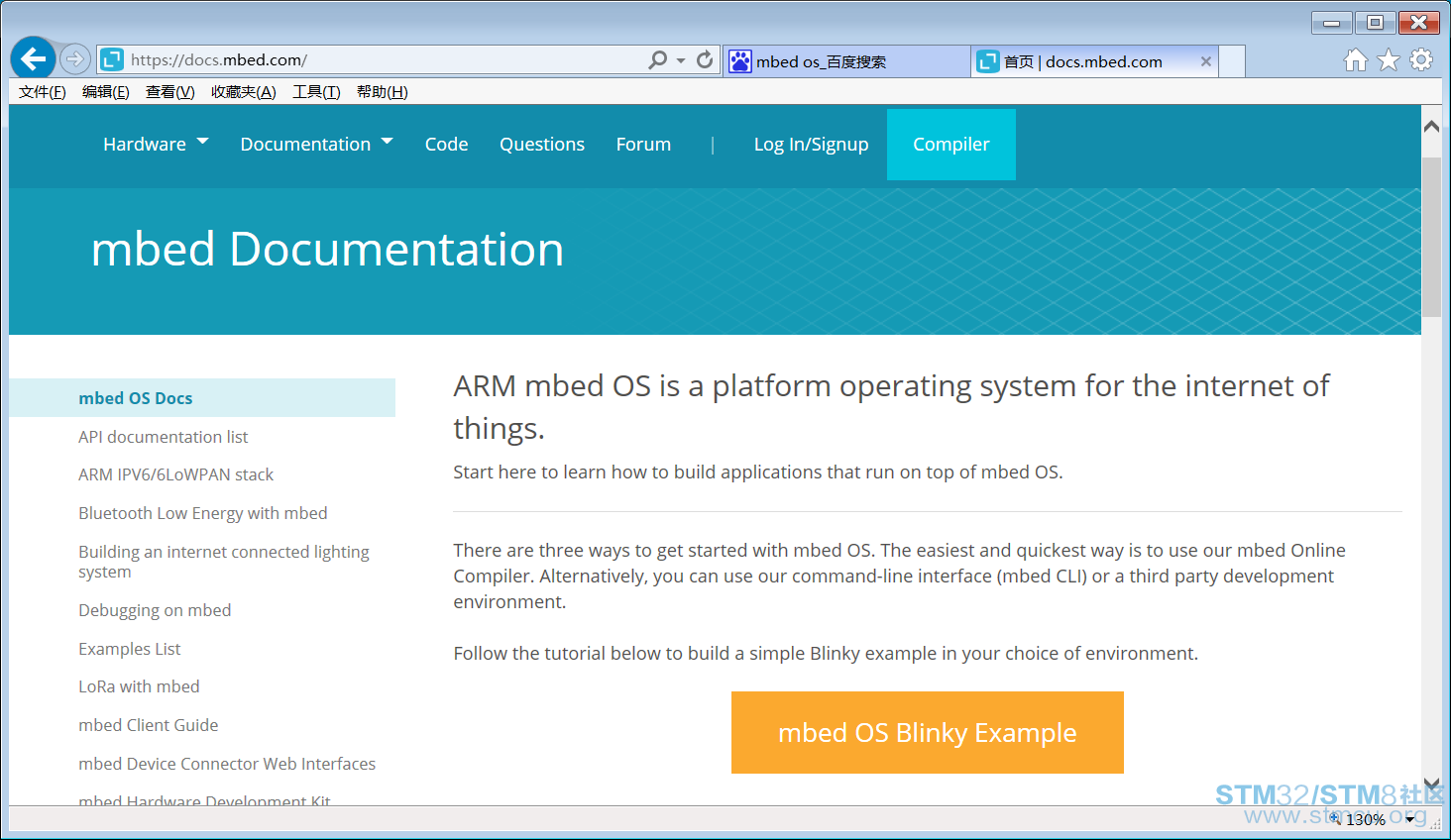This screenshot has width=1451, height=840.
Task: Click Log In/Signup link
Action: pos(811,145)
